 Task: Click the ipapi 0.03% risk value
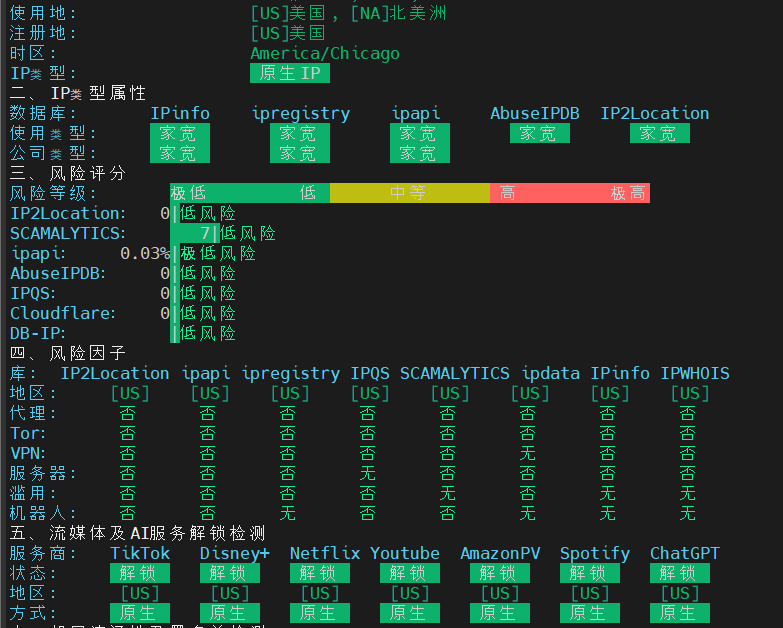pyautogui.click(x=145, y=253)
